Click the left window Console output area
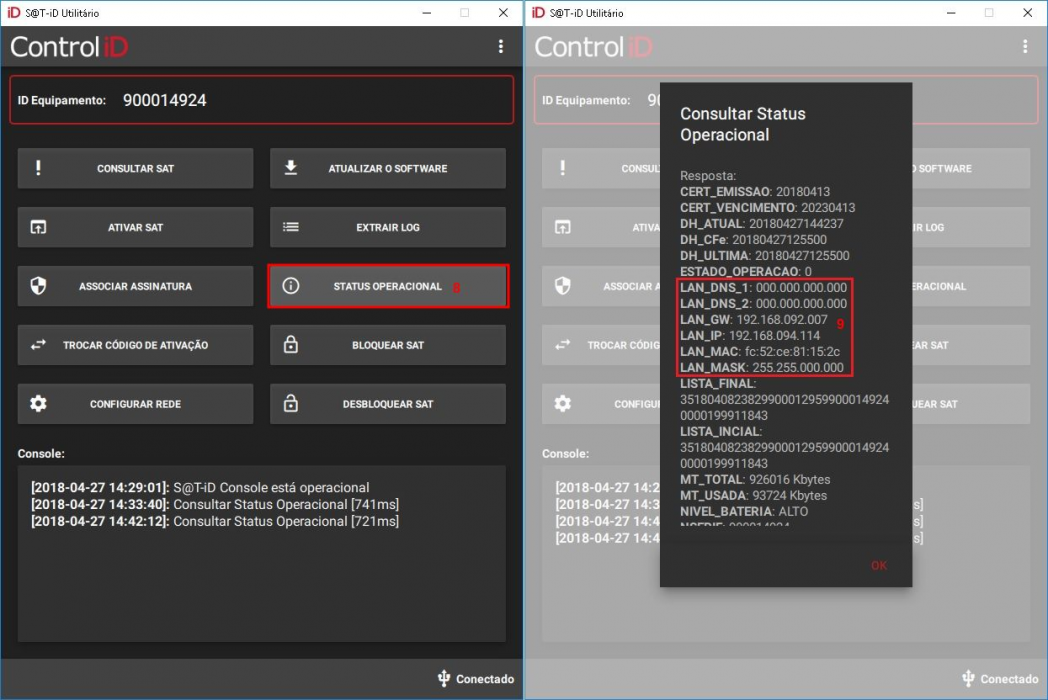The image size is (1048, 700). (261, 554)
